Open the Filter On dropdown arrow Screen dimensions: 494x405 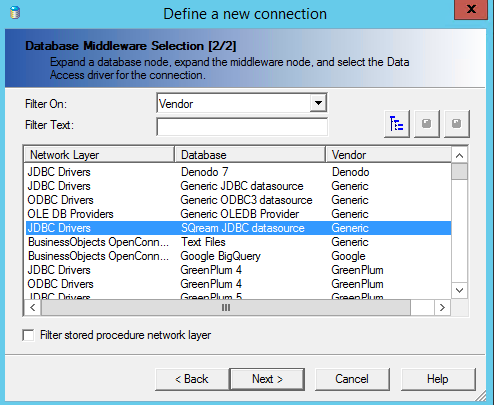point(318,103)
